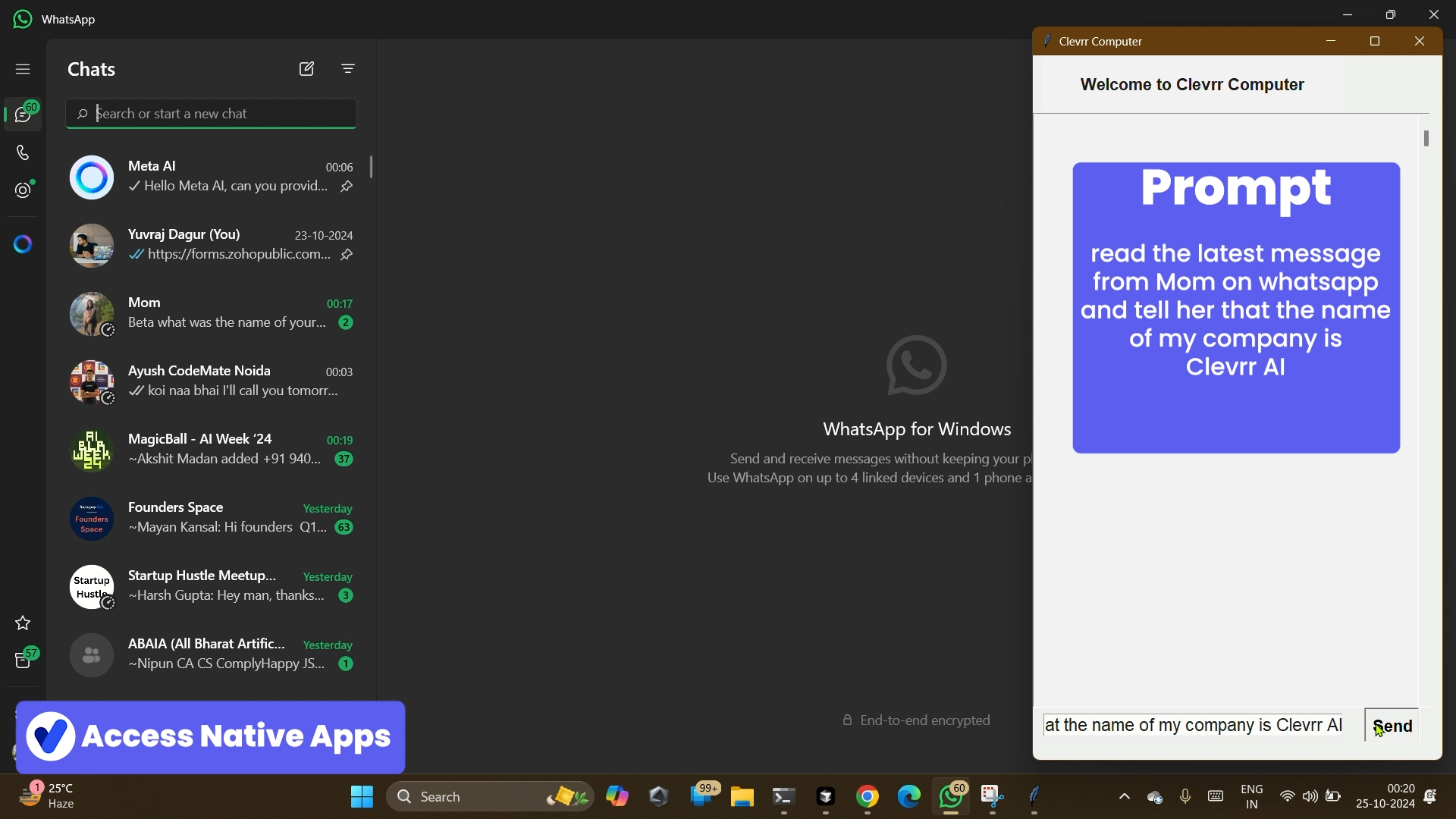This screenshot has height=819, width=1456.
Task: Open the Archived chats icon
Action: [23, 661]
